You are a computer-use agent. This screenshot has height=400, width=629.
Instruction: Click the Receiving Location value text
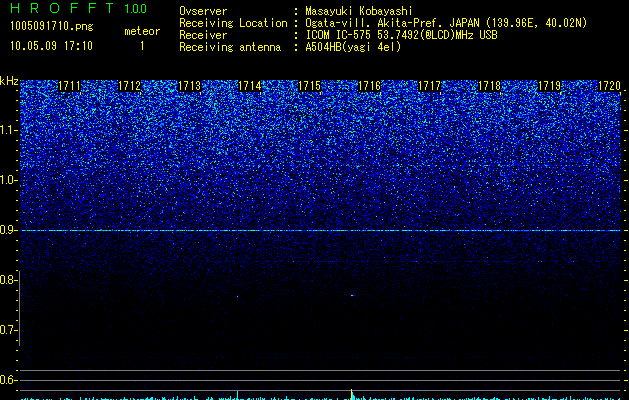tap(446, 23)
